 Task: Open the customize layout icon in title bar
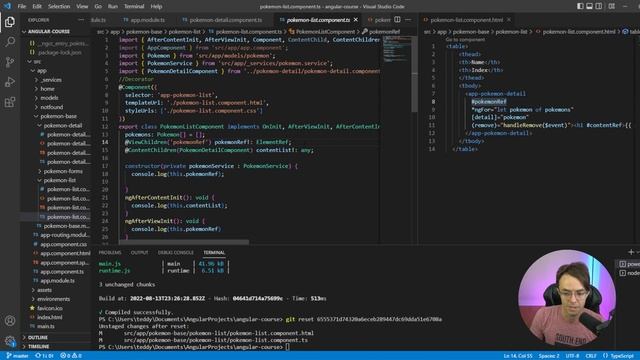611,6
